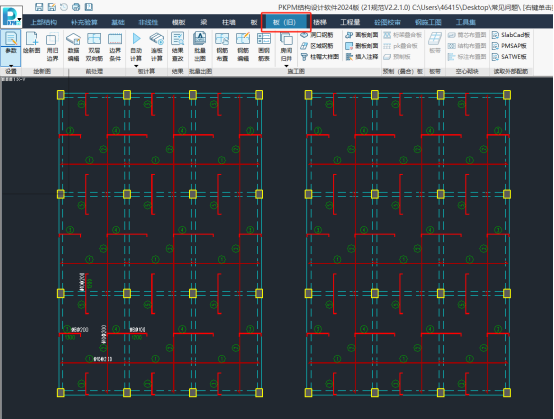
Task: Switch to the 梁 ribbon tab
Action: coord(204,22)
